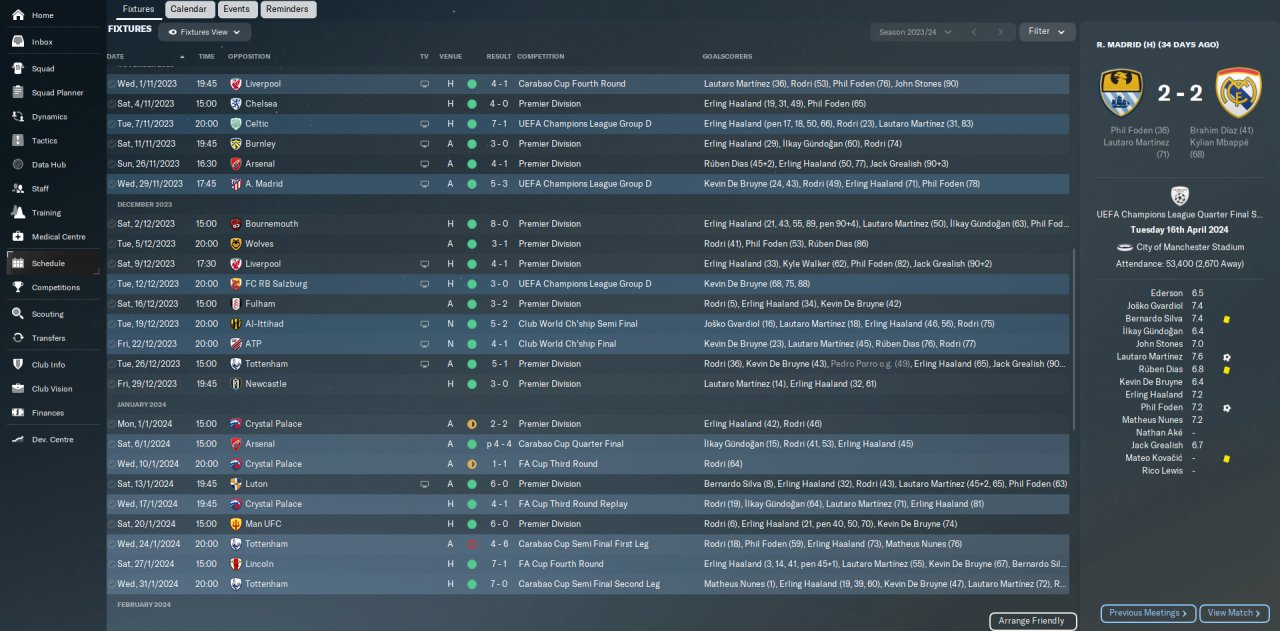The image size is (1280, 631).
Task: Open the Filter dropdown
Action: [1047, 32]
